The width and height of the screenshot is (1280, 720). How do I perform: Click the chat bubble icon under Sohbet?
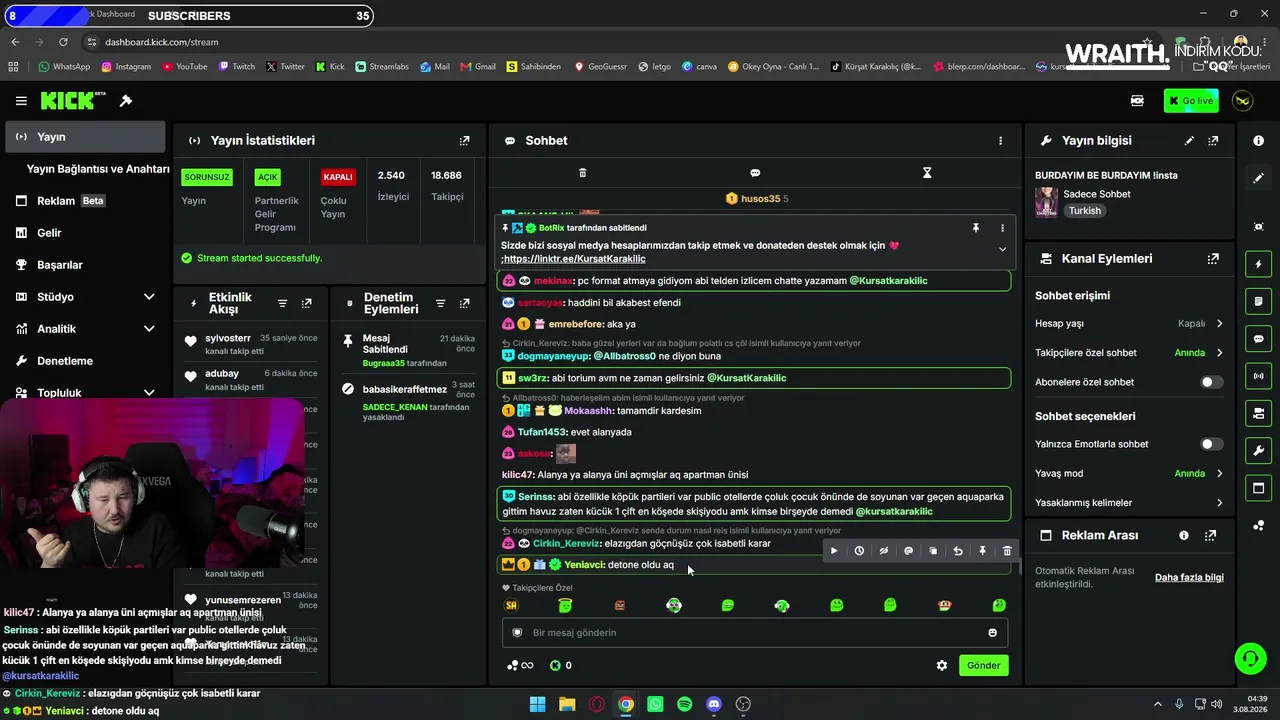click(x=755, y=173)
